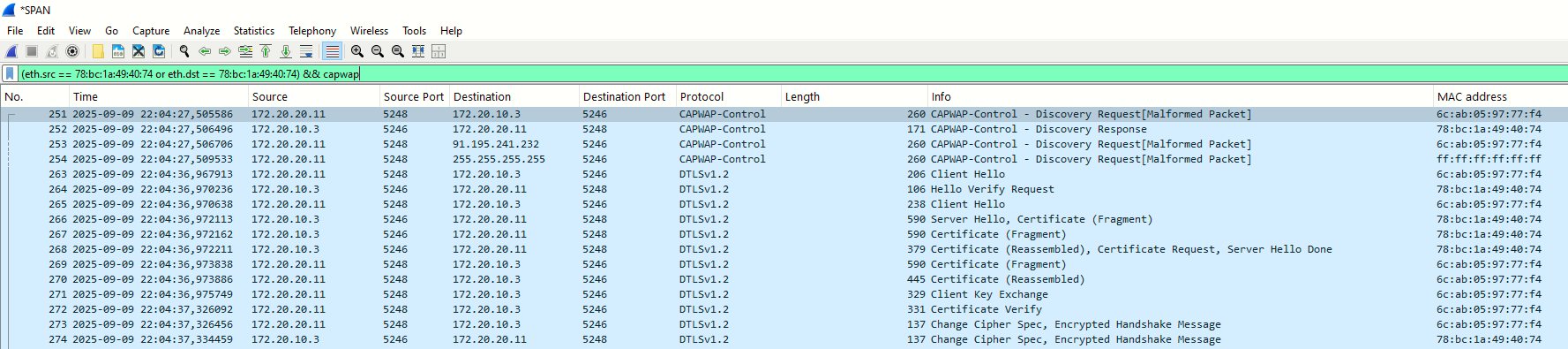Screen dimensions: 1568x349
Task: Go to specified packet icon
Action: click(x=245, y=51)
